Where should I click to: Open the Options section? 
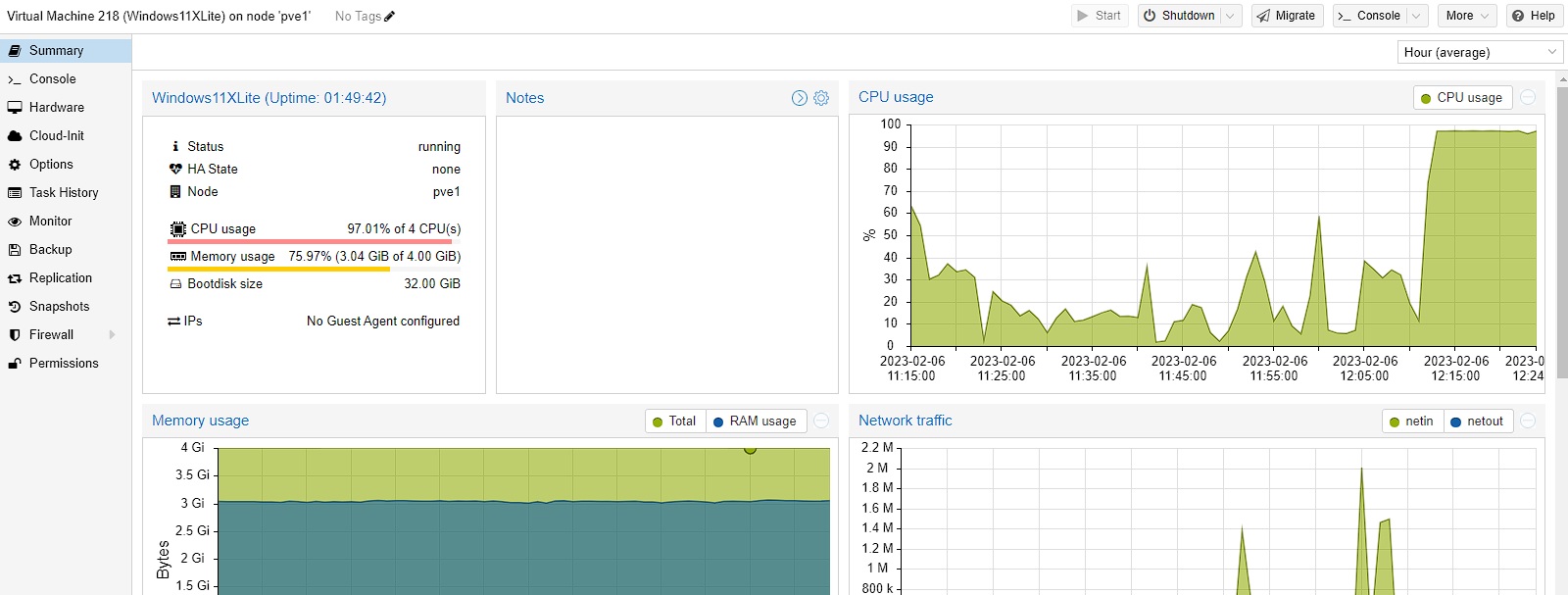[x=65, y=165]
